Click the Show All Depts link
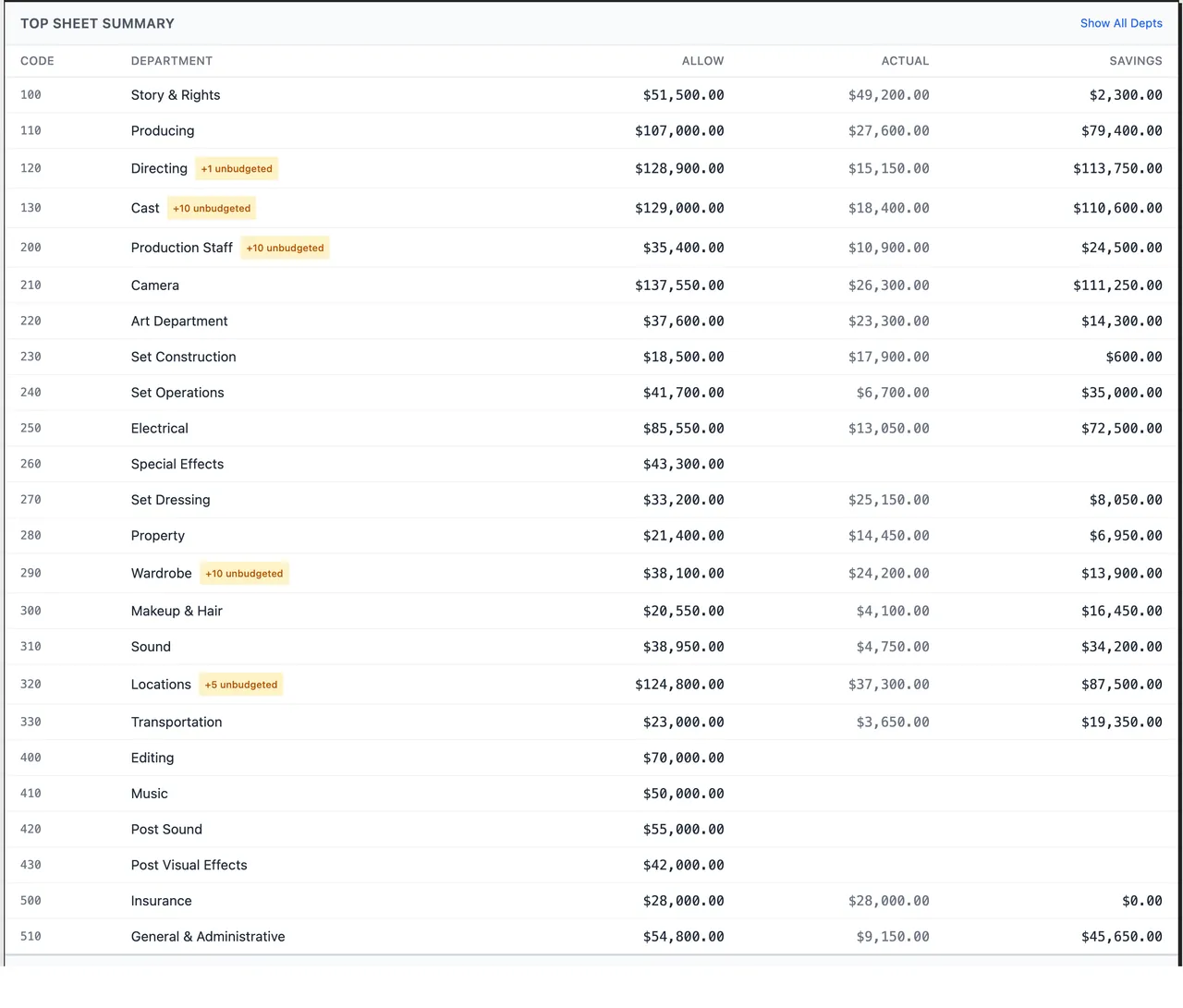1183x1008 pixels. 1121,23
